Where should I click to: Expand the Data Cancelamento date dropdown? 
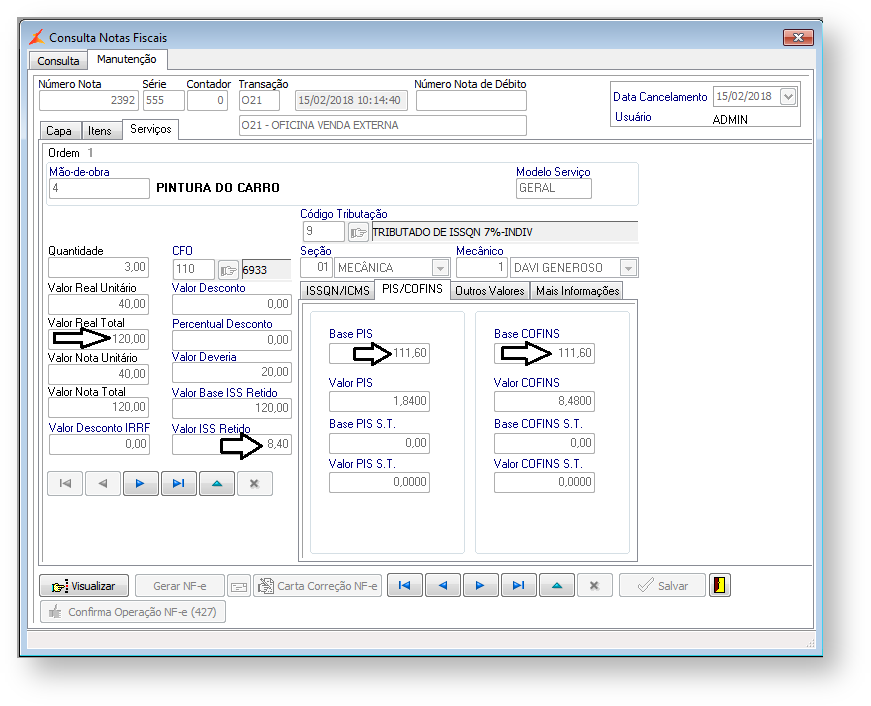(788, 97)
